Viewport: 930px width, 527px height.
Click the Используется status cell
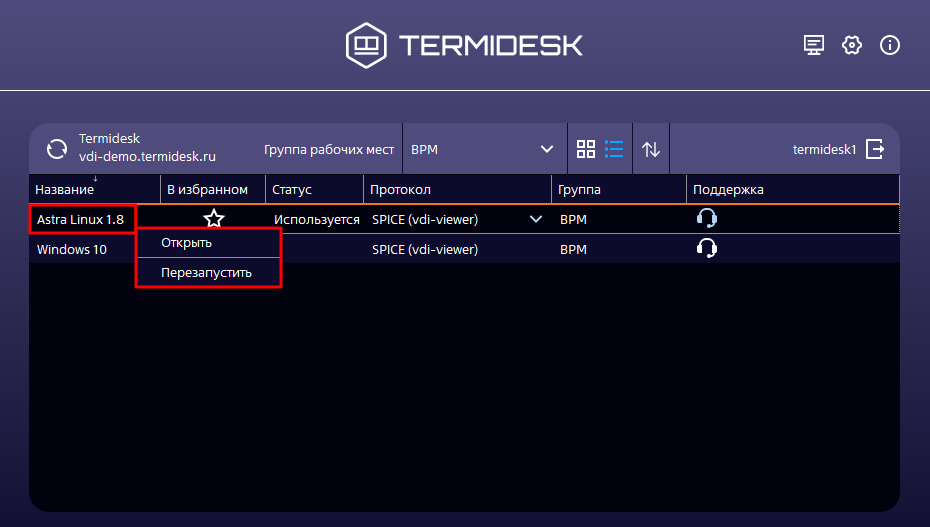click(316, 220)
